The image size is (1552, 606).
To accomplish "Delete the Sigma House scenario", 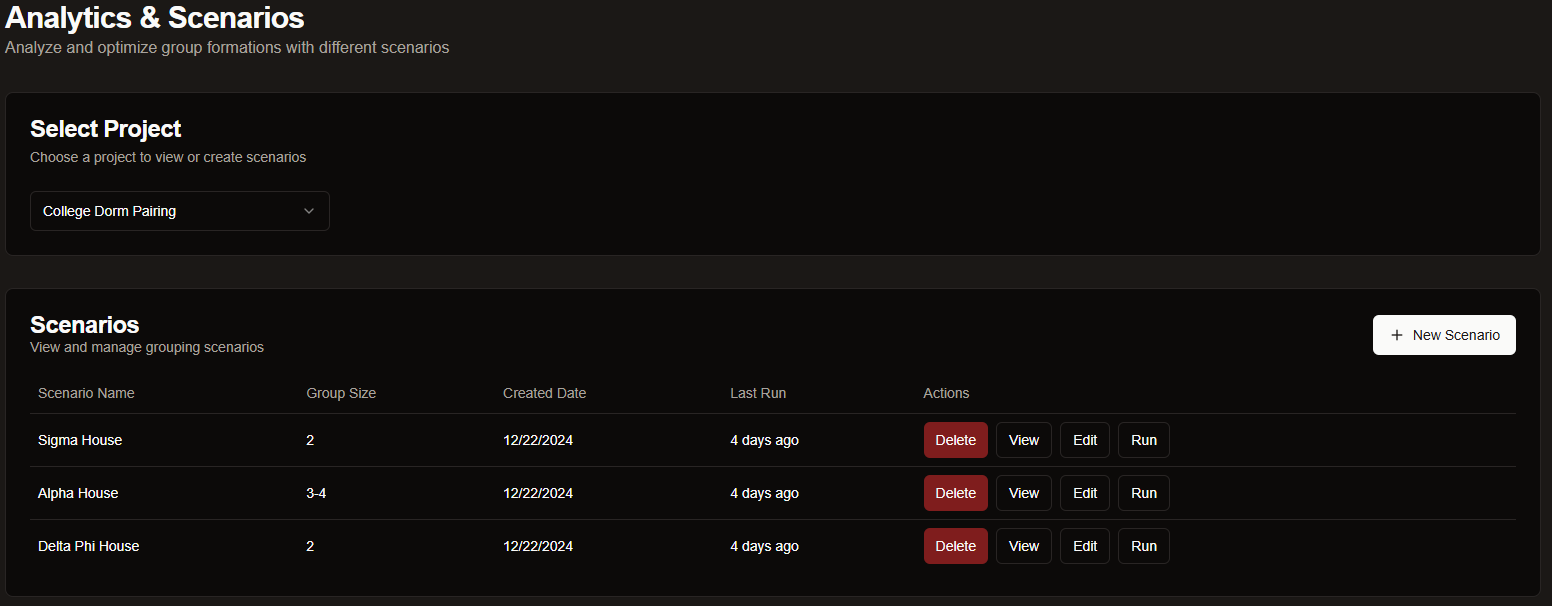I will click(x=955, y=439).
